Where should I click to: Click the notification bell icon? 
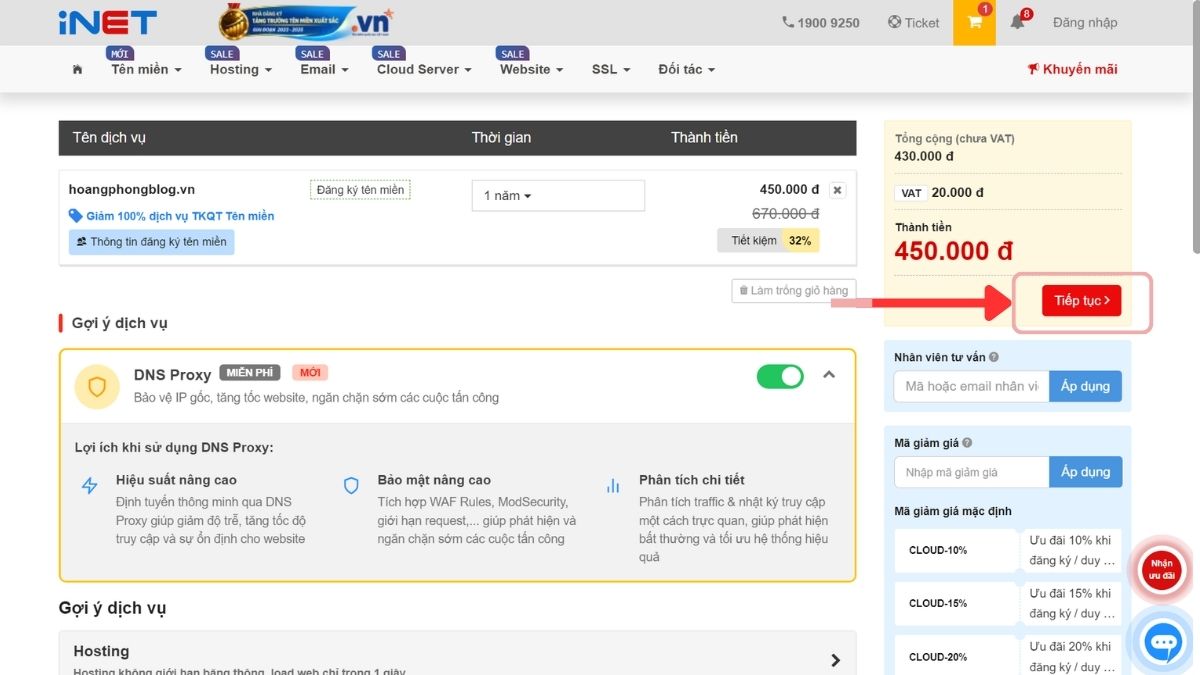(1017, 23)
